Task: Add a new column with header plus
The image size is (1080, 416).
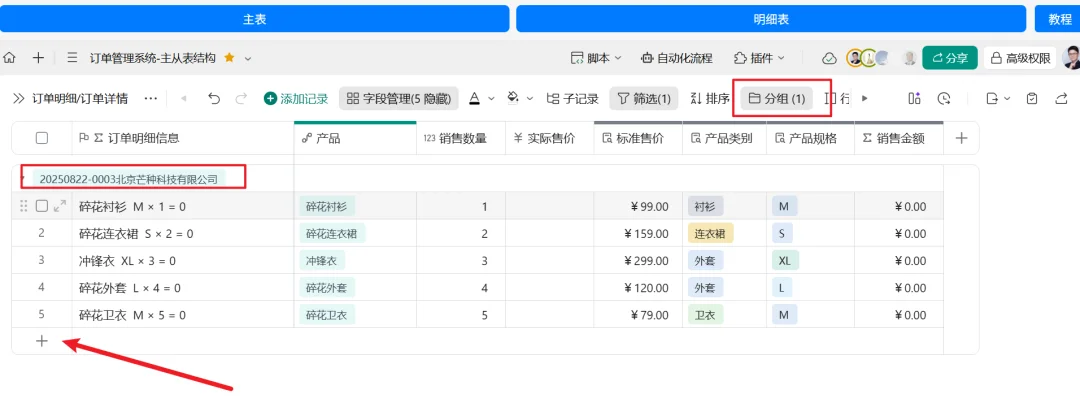Action: pos(962,138)
